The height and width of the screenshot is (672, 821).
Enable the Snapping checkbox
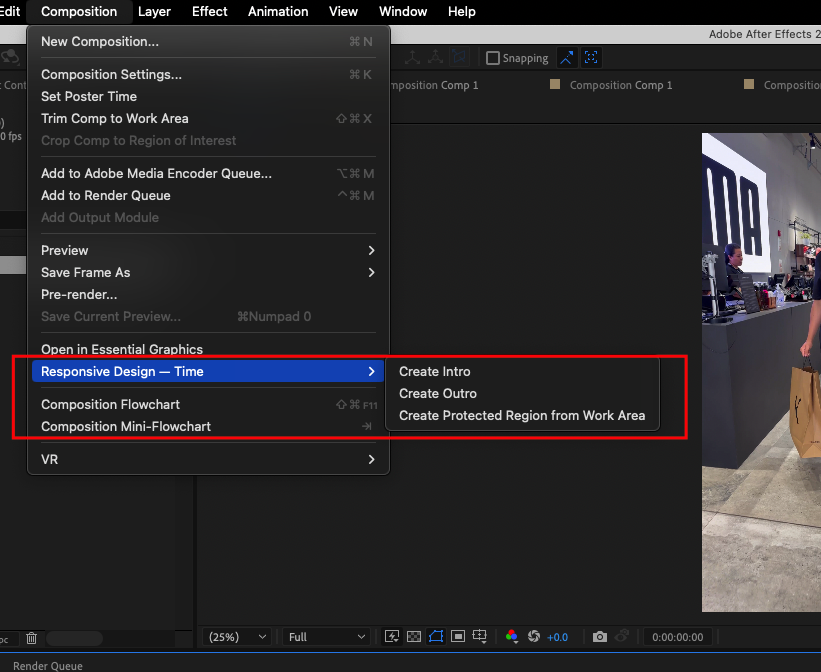(x=493, y=57)
